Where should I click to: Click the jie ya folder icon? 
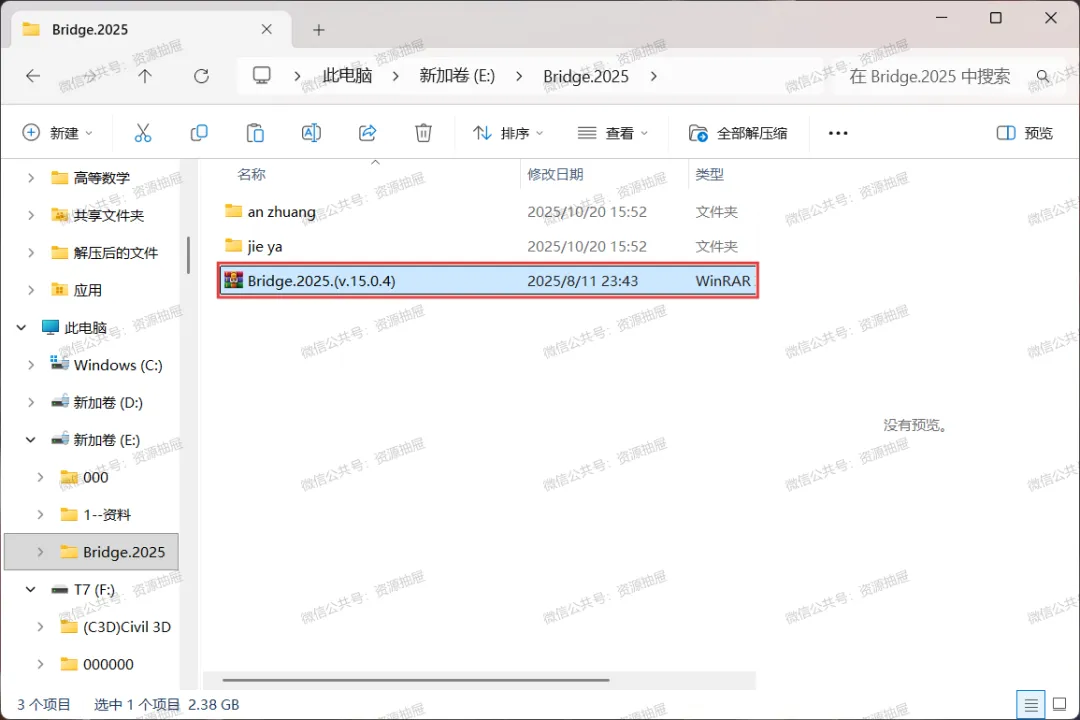(233, 245)
